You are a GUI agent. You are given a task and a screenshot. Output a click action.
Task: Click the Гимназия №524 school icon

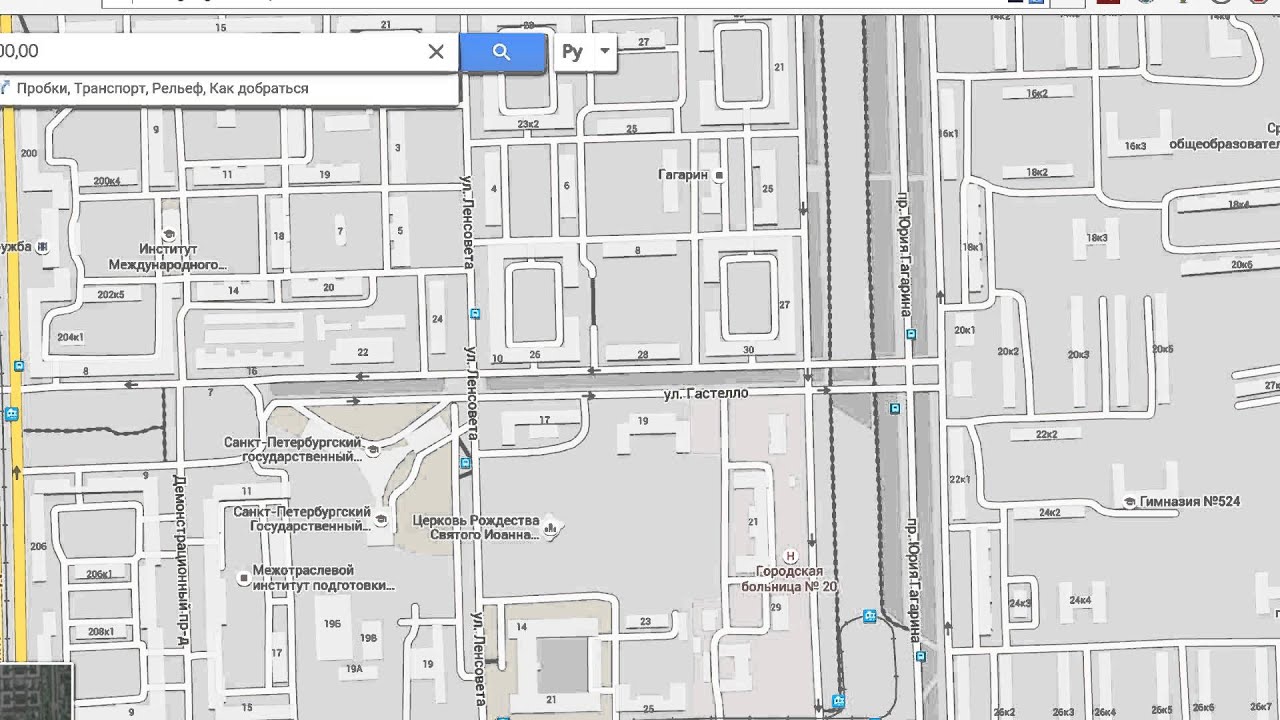coord(1130,501)
